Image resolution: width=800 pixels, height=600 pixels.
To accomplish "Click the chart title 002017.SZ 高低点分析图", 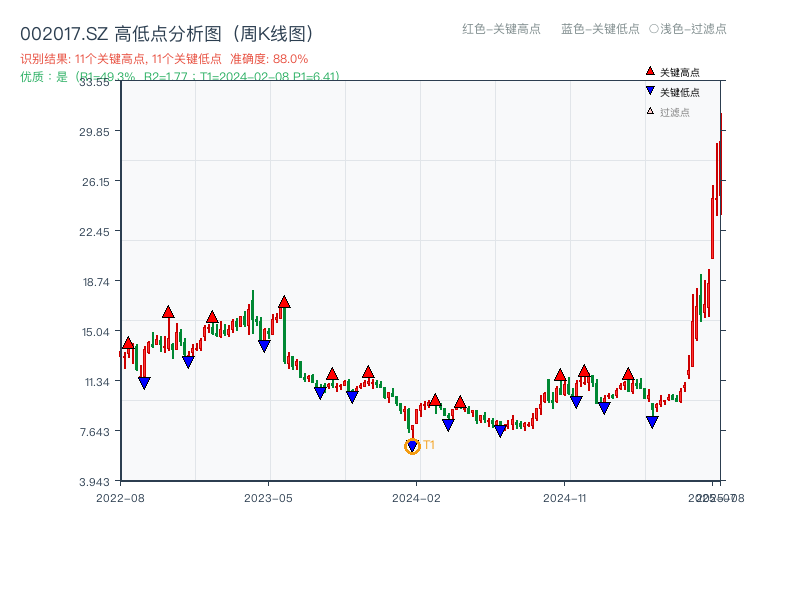I will [167, 34].
